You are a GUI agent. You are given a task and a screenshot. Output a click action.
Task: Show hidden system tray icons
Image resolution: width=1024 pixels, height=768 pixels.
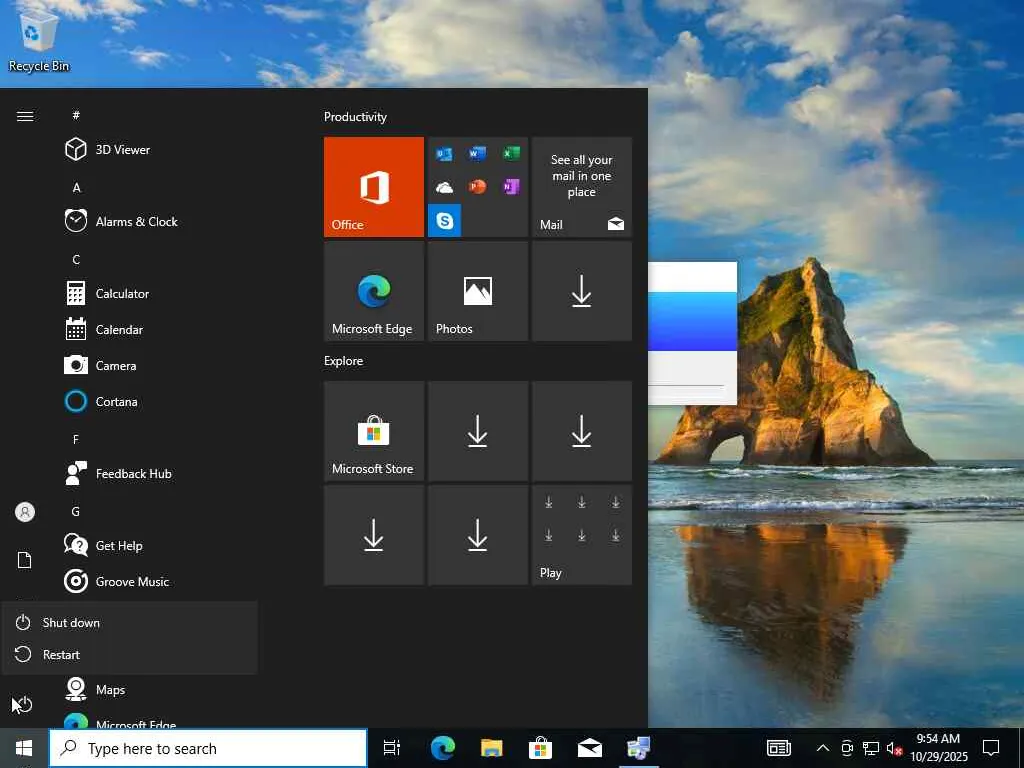(x=823, y=748)
